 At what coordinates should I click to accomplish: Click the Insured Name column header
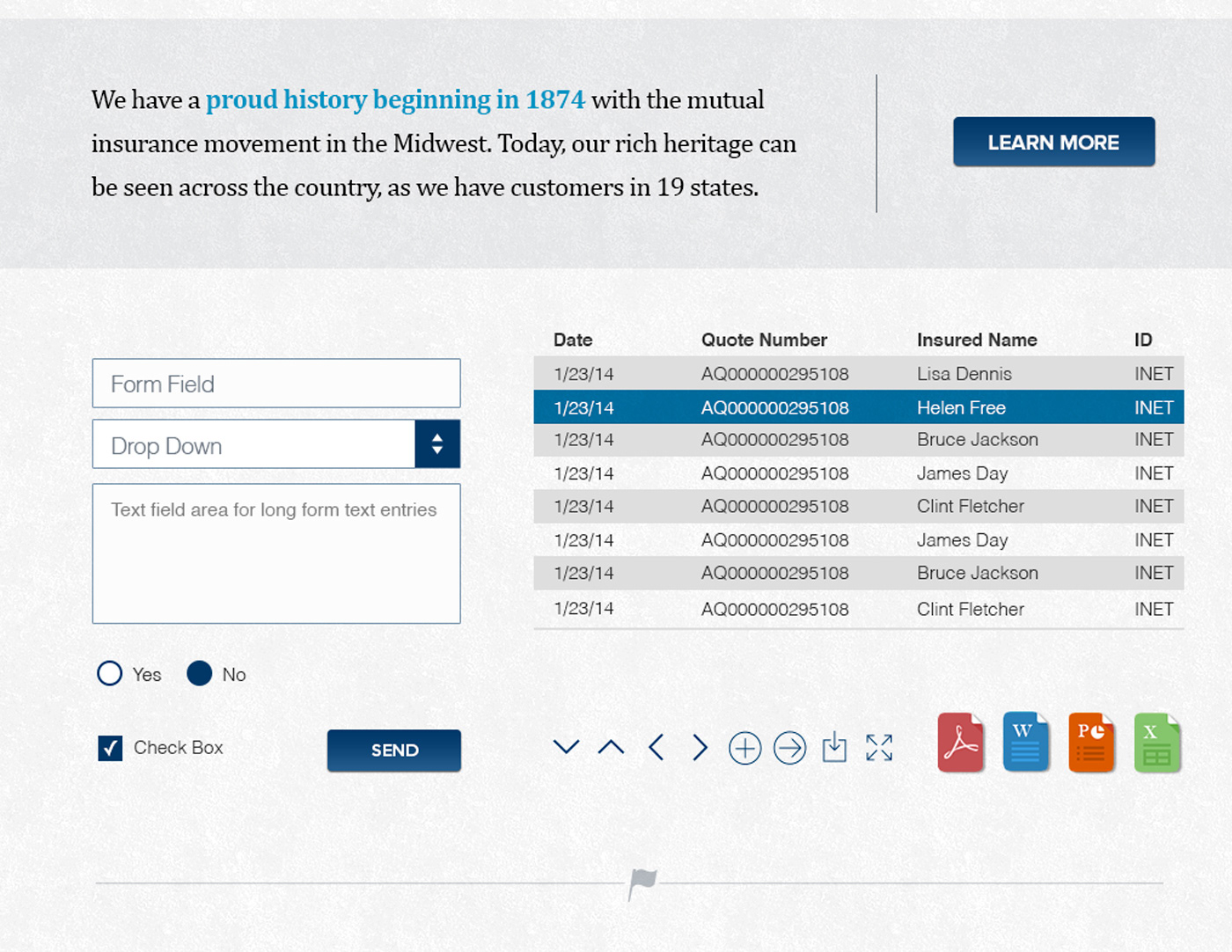(977, 340)
